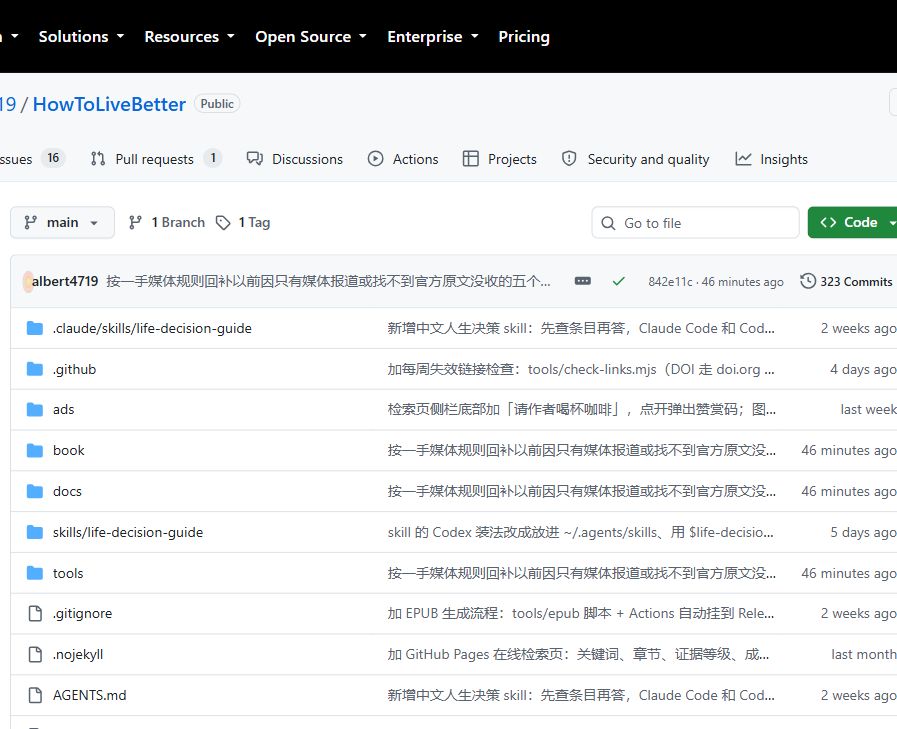
Task: Click the Go to file search field
Action: point(695,223)
